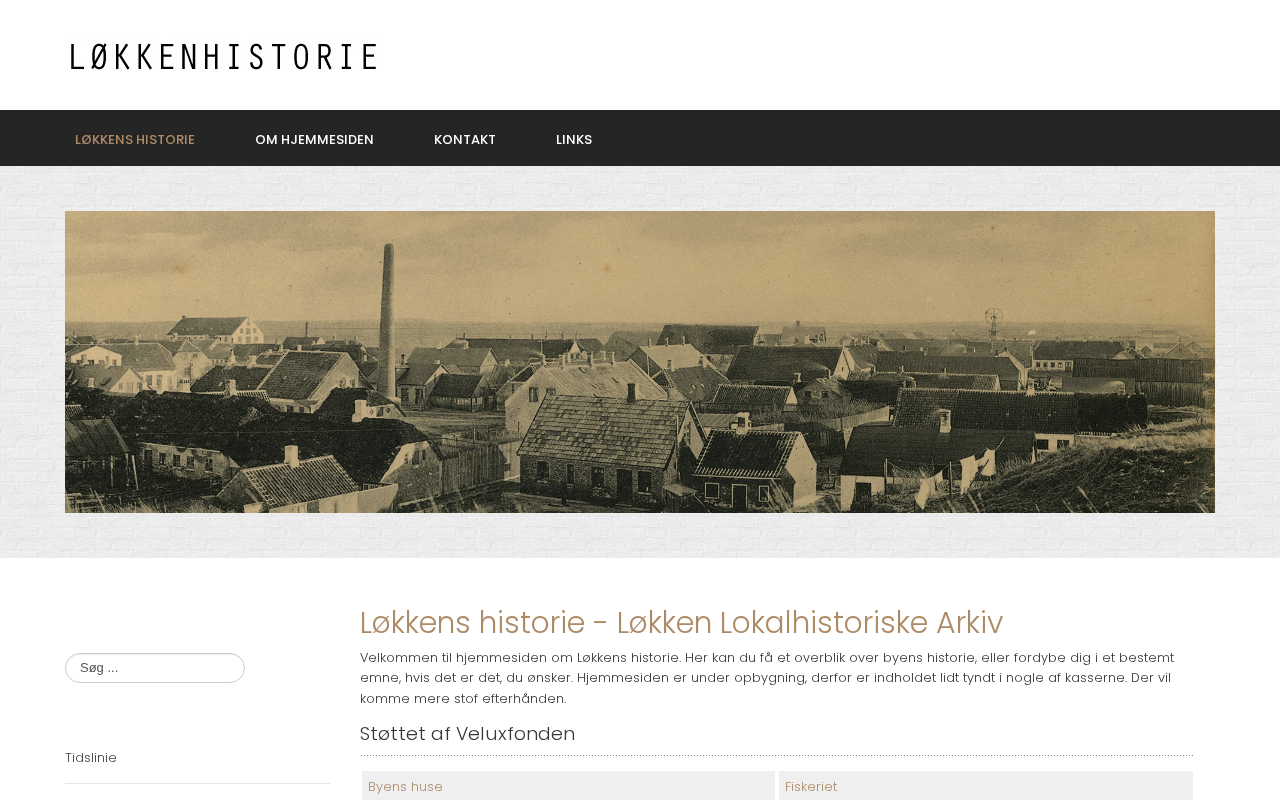Open the KONTAKT page
The width and height of the screenshot is (1280, 800).
(x=465, y=139)
